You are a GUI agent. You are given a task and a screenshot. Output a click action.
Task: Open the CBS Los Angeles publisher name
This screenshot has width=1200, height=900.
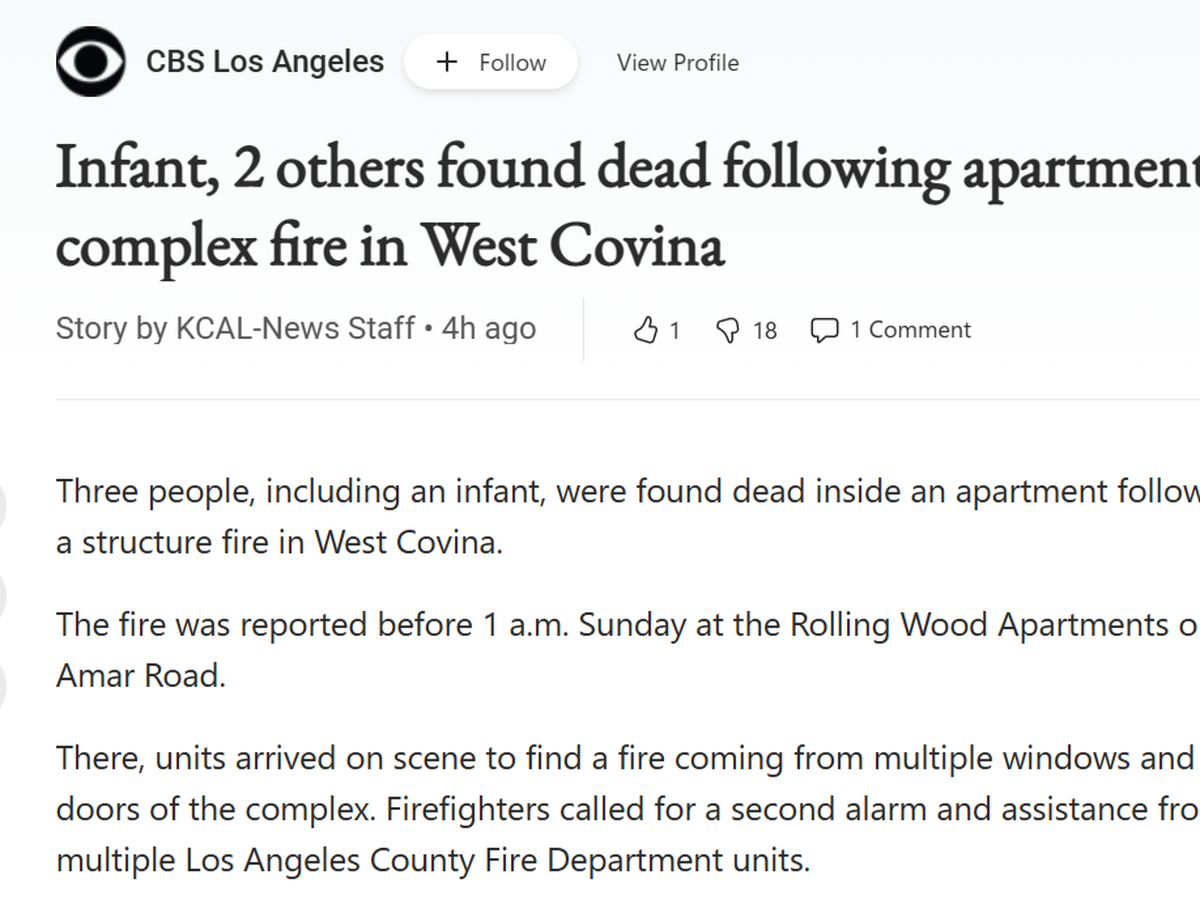(x=265, y=62)
